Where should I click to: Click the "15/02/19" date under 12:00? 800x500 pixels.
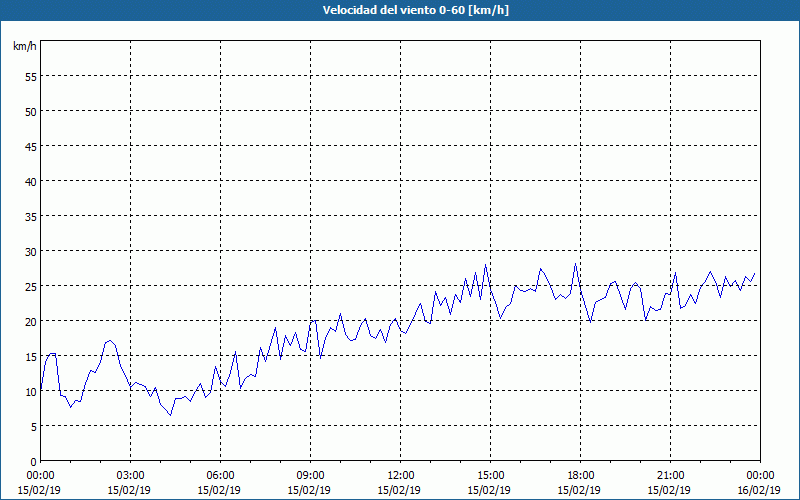(399, 490)
